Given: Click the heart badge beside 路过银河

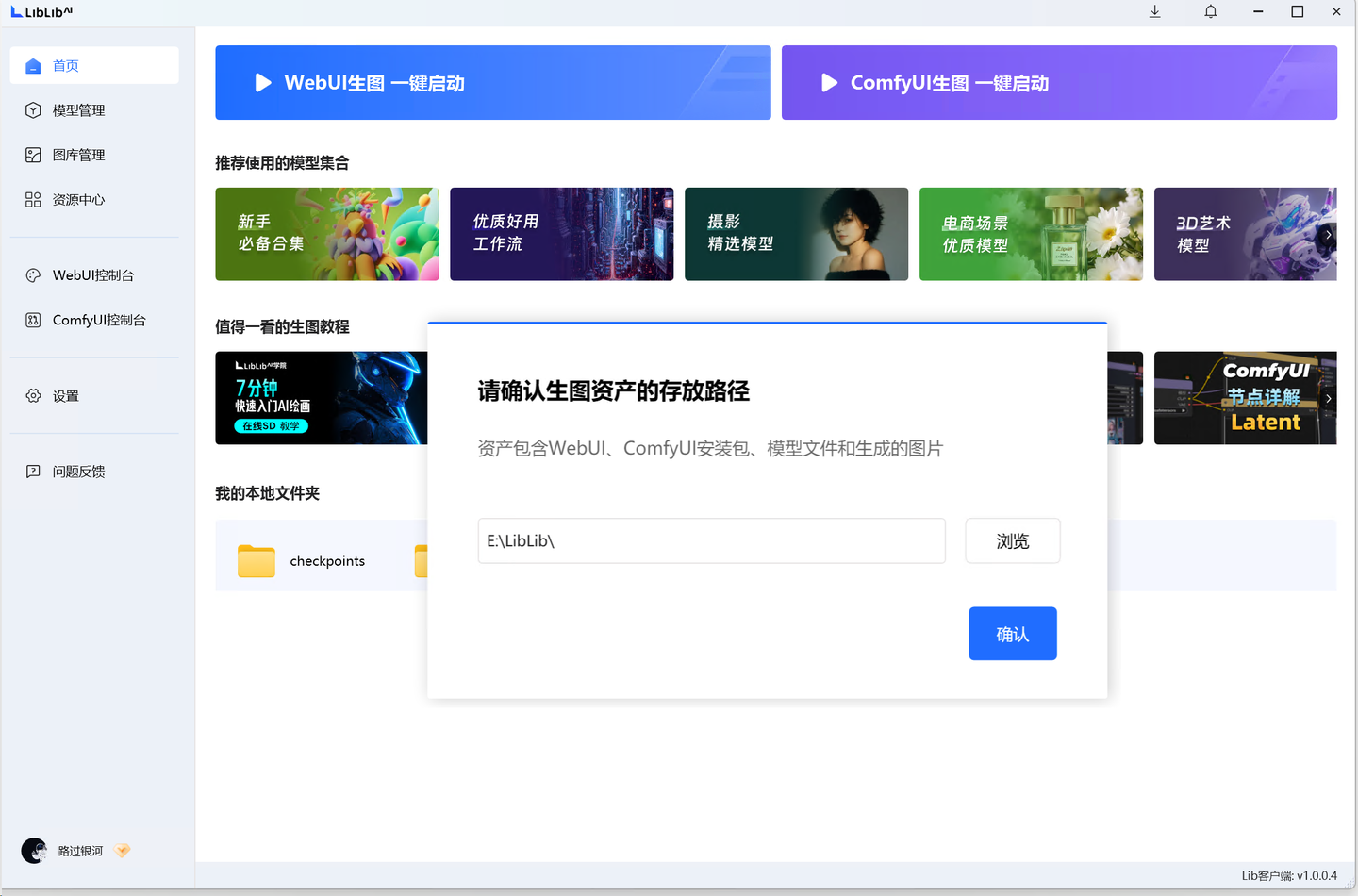Looking at the screenshot, I should 122,850.
